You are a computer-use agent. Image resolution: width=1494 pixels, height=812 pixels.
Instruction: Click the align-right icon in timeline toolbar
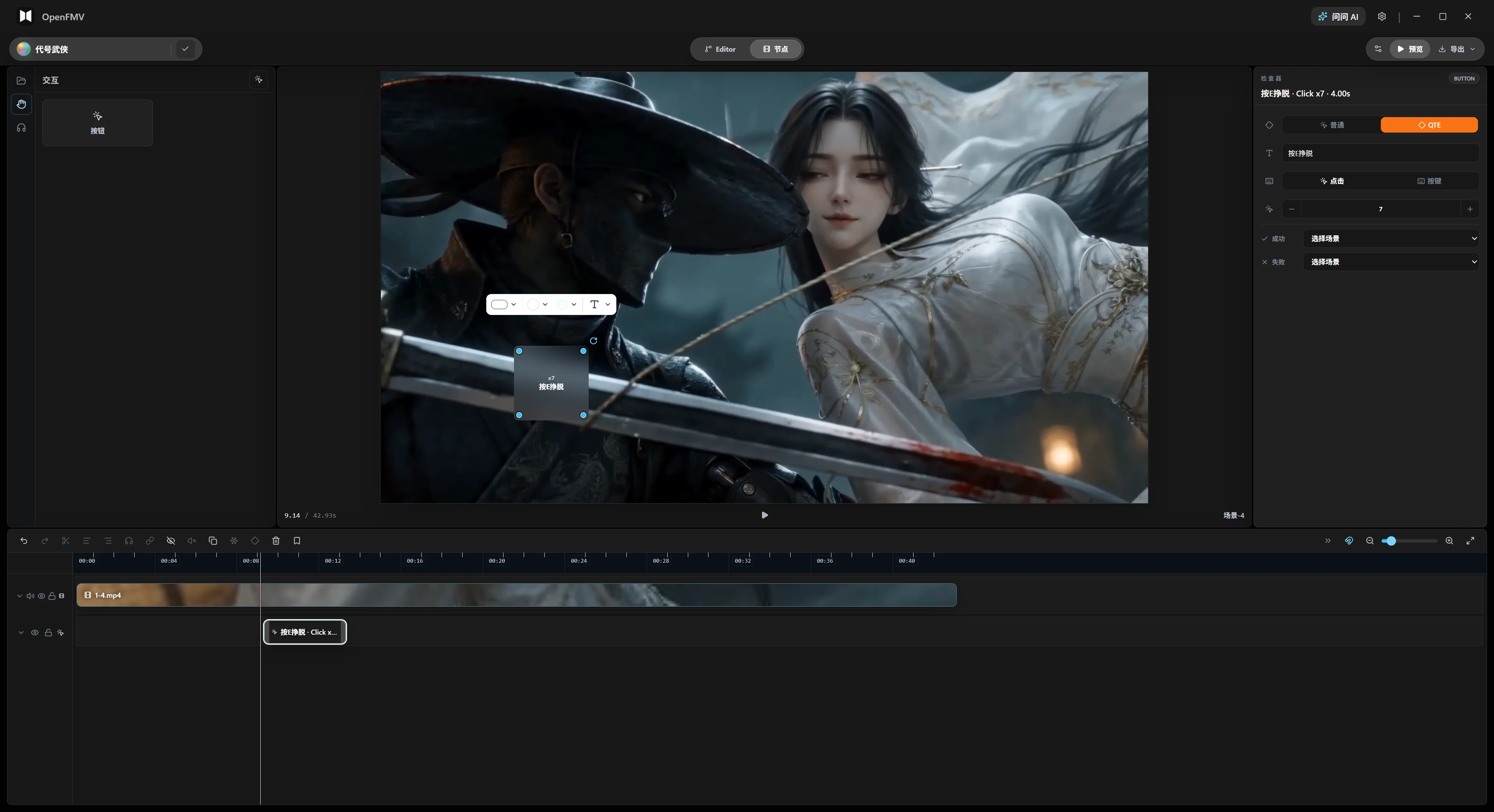(108, 541)
